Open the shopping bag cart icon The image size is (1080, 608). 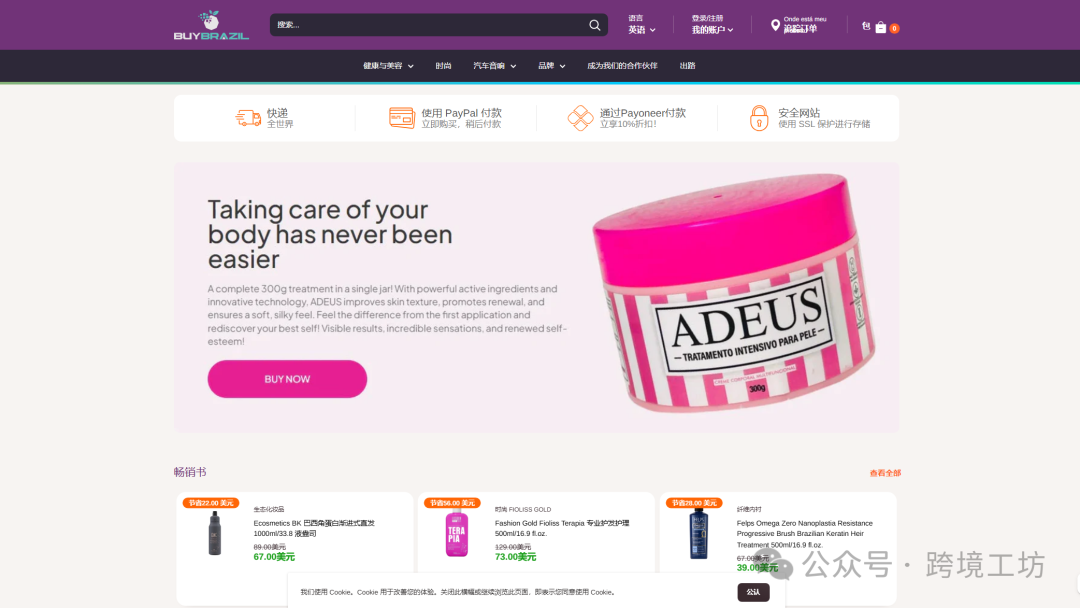(880, 28)
